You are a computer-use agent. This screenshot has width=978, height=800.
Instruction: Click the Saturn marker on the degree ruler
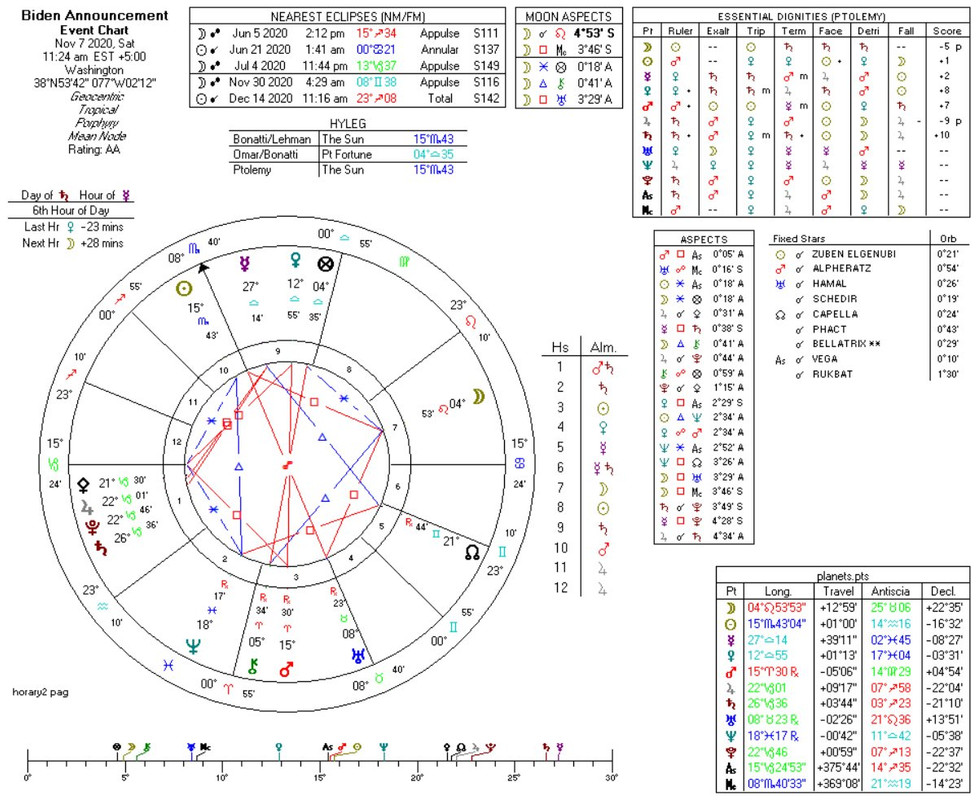tap(546, 747)
